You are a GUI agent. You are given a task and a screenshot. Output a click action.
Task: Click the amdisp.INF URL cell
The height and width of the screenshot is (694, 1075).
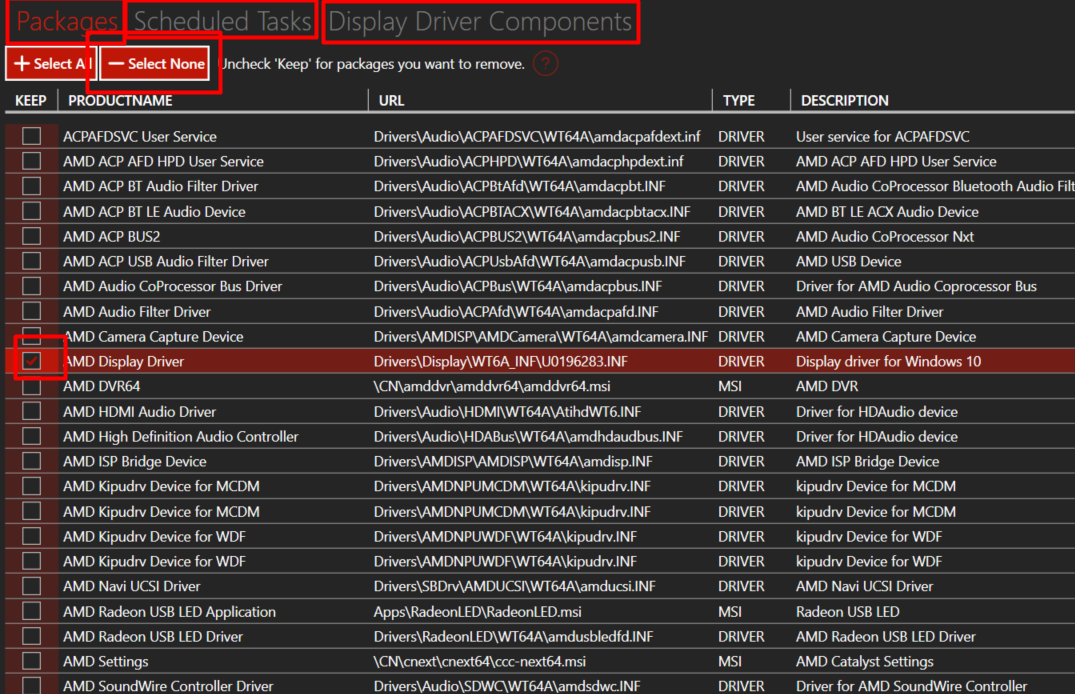tap(513, 462)
